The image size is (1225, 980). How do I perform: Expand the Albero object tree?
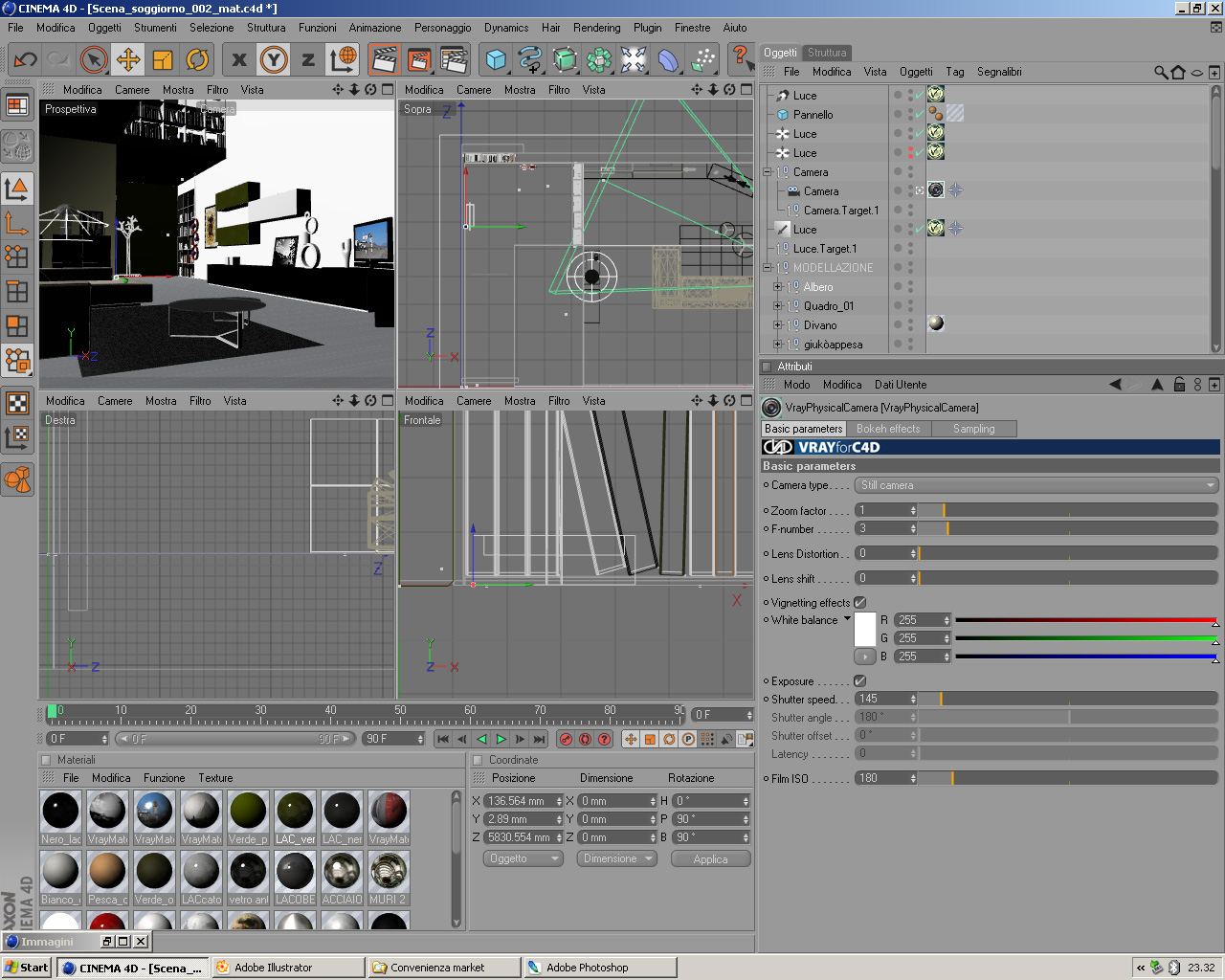coord(778,287)
